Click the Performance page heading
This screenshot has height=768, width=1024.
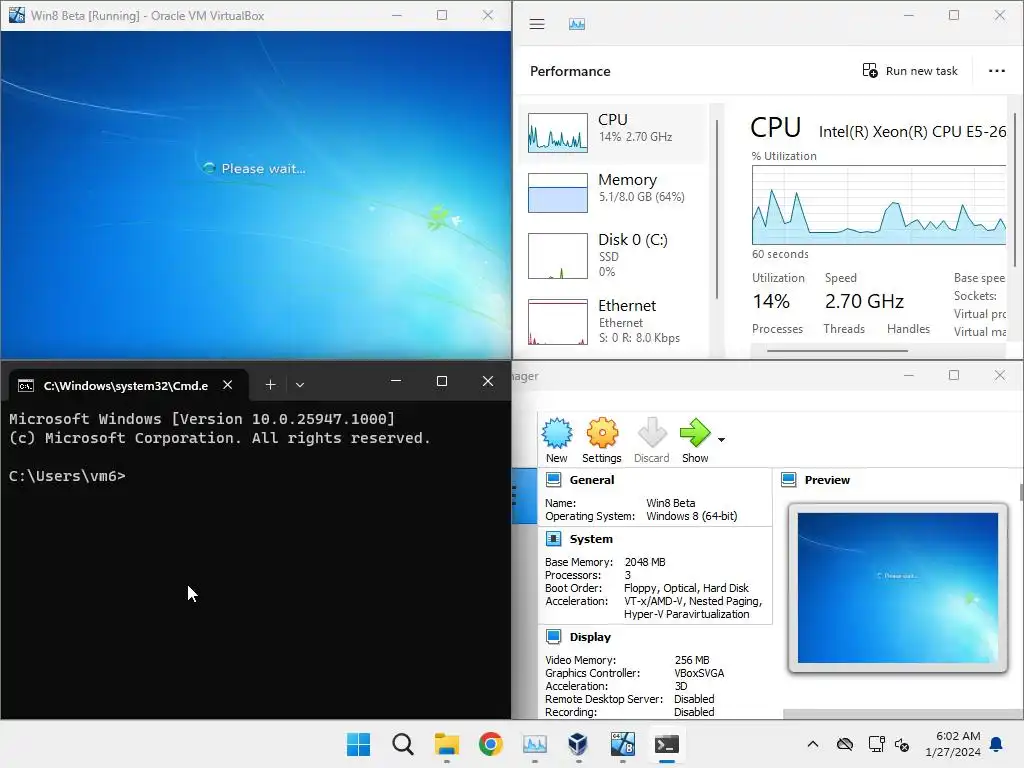point(570,71)
